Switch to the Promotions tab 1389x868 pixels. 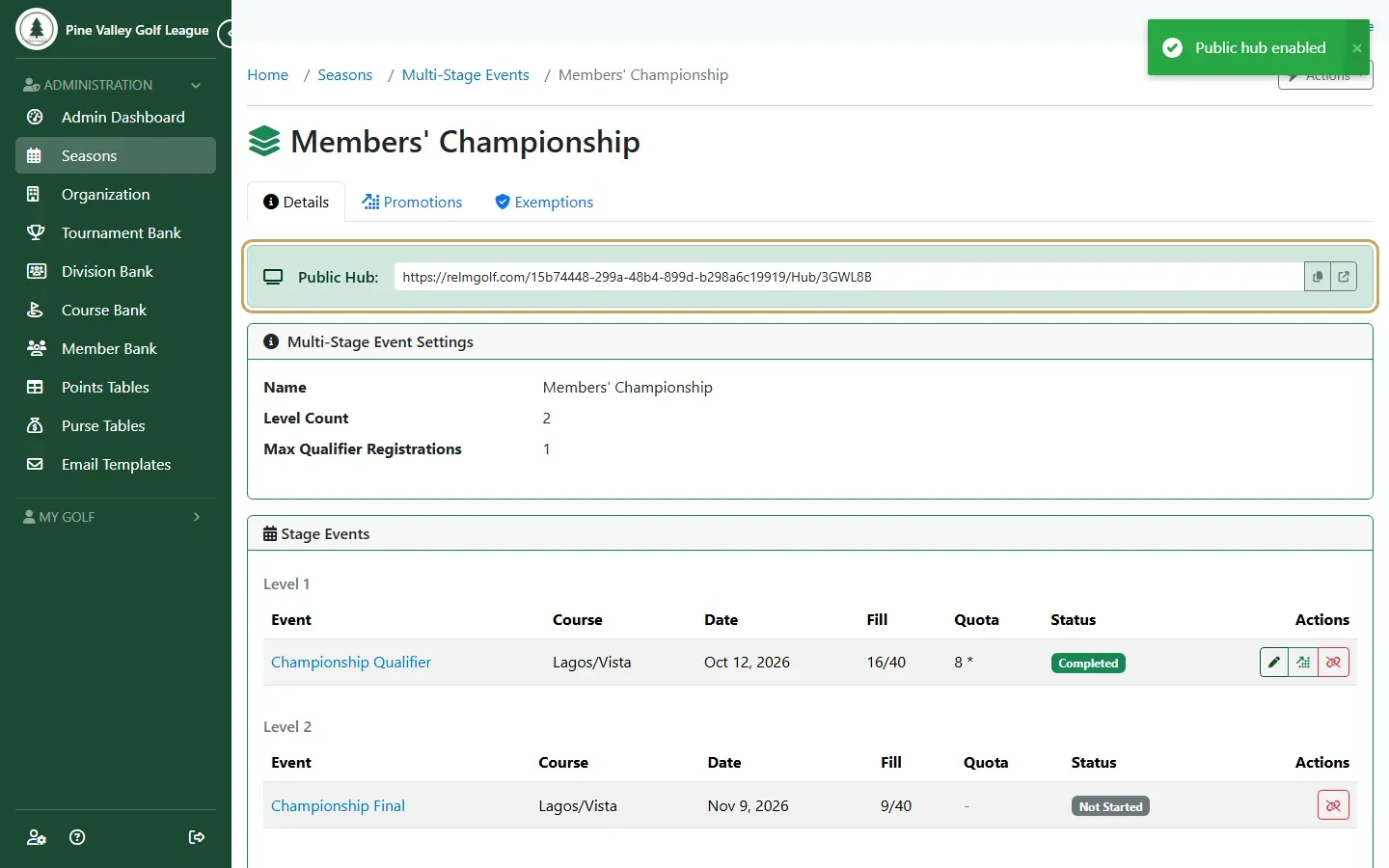[x=412, y=202]
